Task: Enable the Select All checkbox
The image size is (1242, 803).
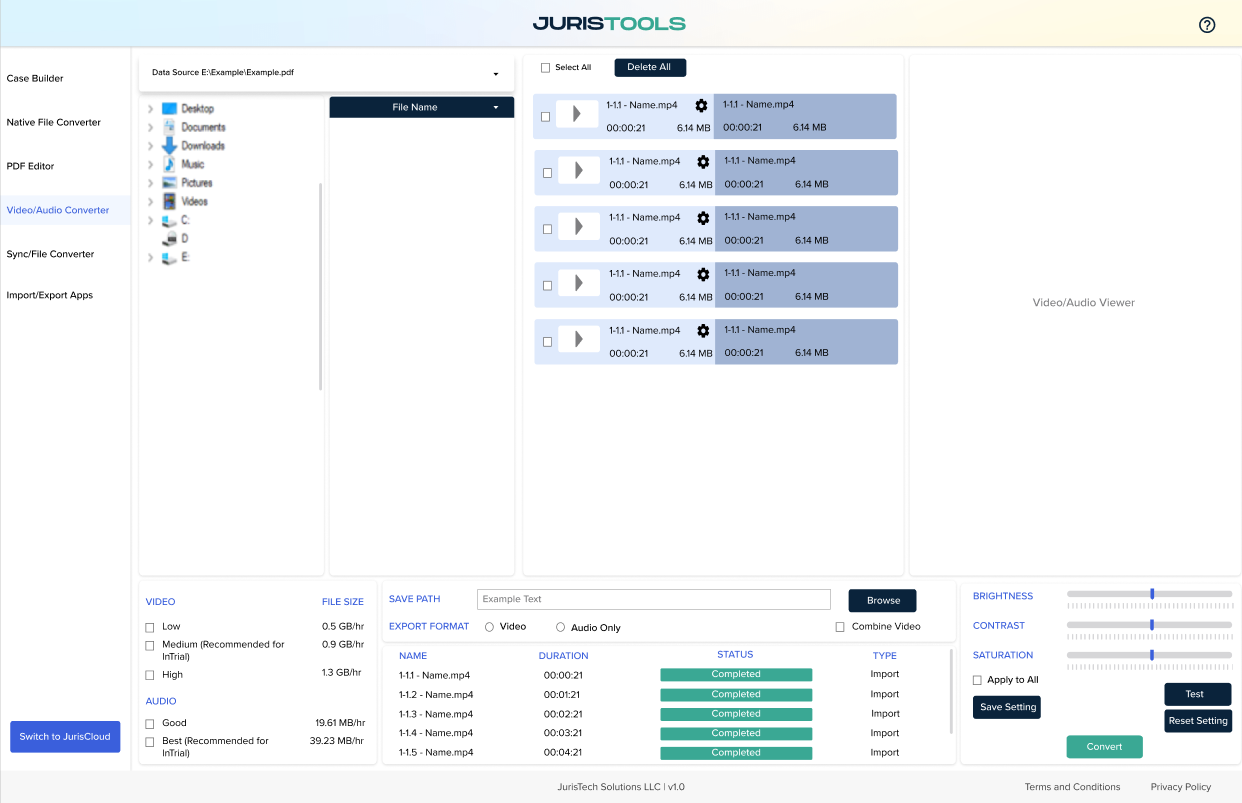Action: pyautogui.click(x=545, y=68)
